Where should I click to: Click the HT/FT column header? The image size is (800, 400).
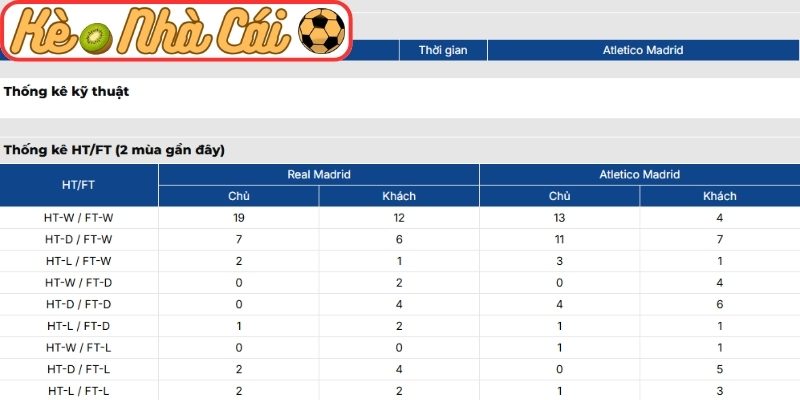(79, 185)
